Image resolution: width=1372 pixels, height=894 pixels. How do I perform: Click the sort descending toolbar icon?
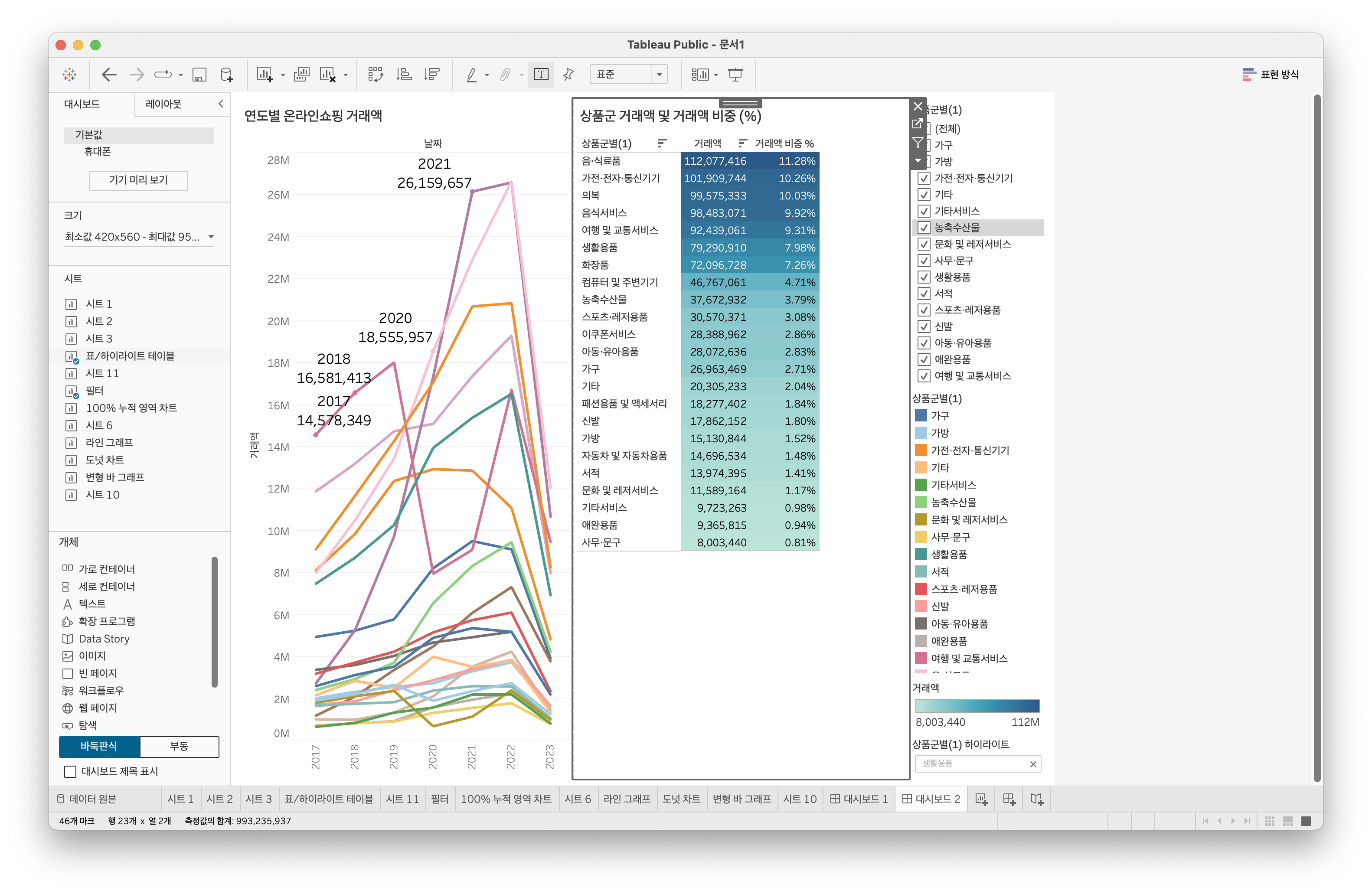[431, 75]
